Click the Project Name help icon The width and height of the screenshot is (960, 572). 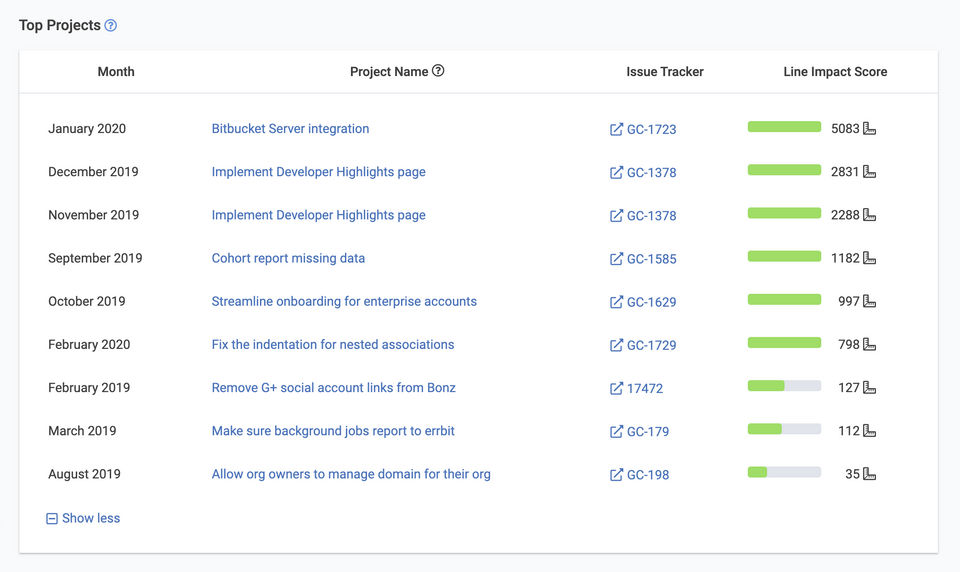tap(438, 71)
